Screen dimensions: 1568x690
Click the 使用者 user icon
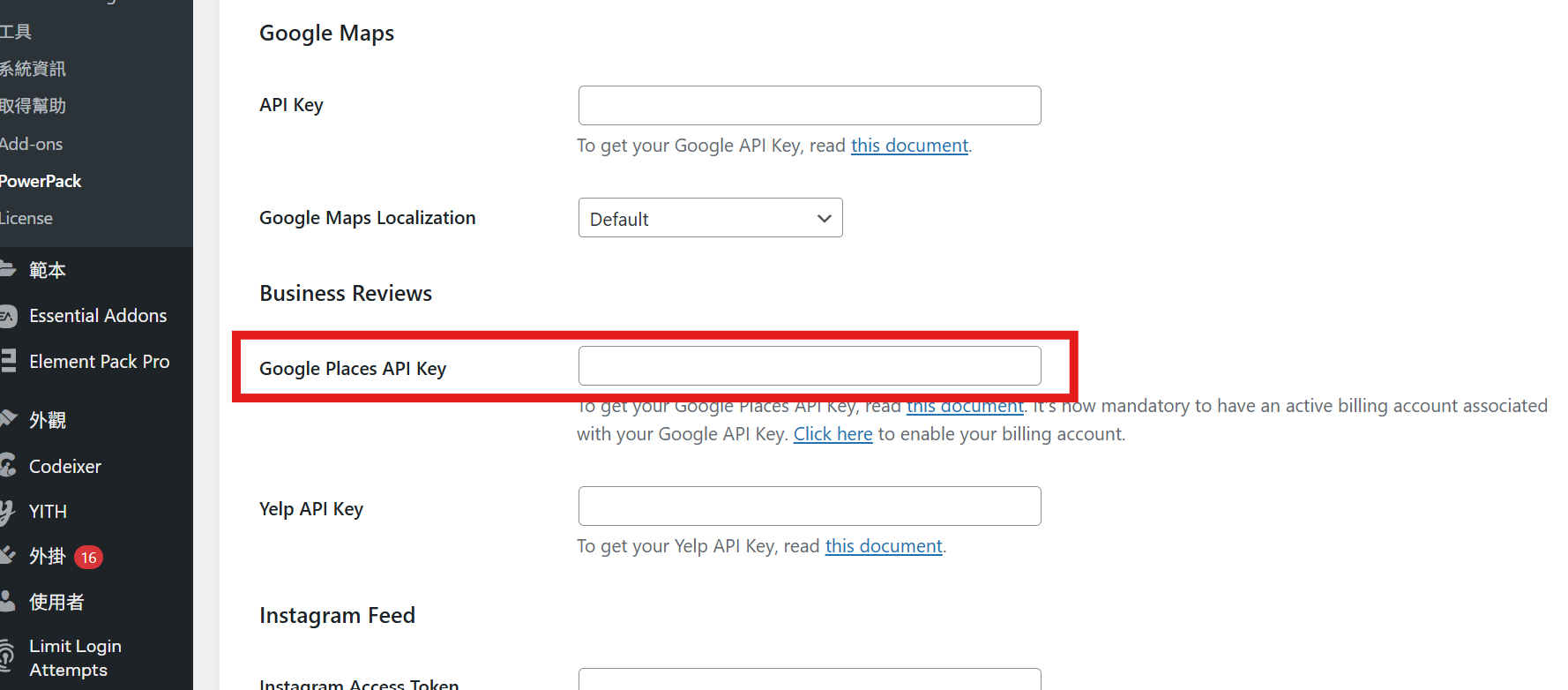pyautogui.click(x=7, y=602)
